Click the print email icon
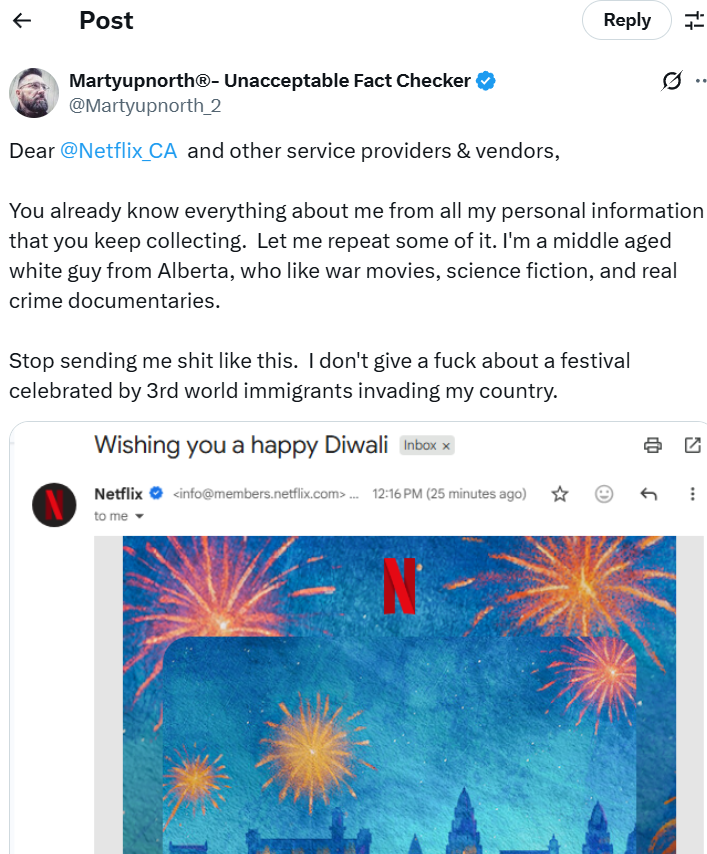Viewport: 707px width, 854px height. (653, 446)
